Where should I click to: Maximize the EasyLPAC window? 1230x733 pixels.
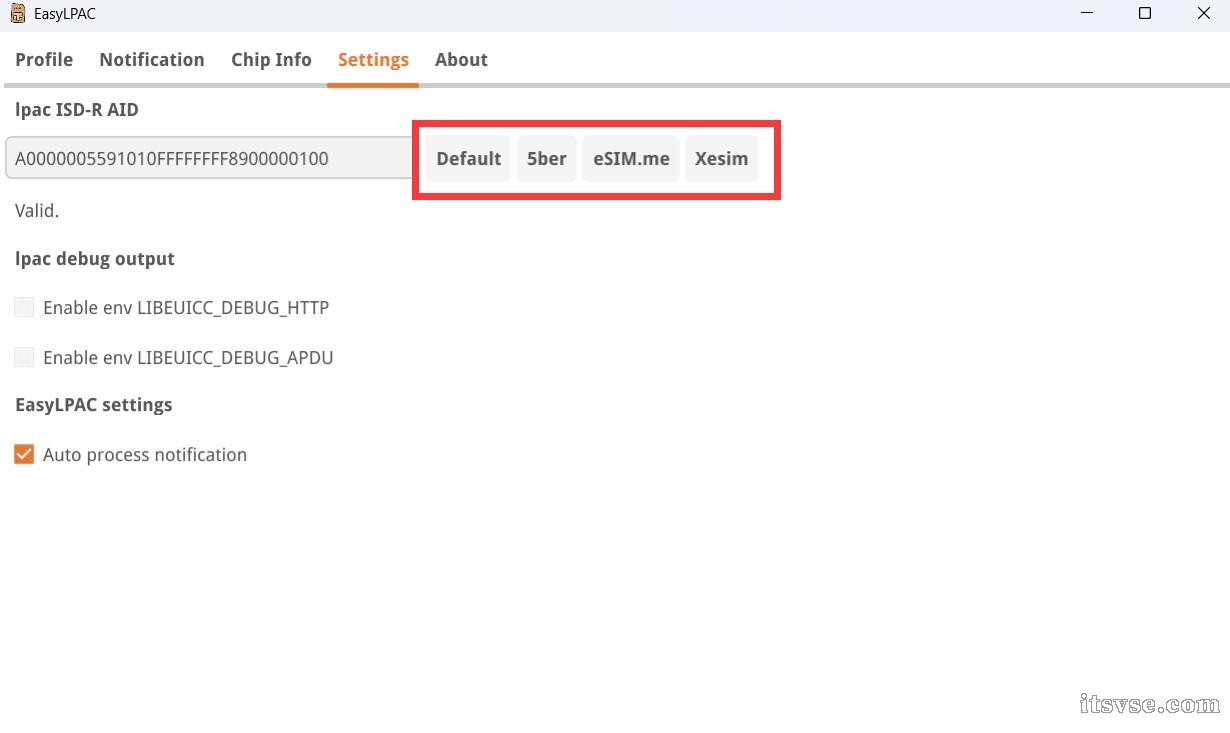pos(1145,14)
